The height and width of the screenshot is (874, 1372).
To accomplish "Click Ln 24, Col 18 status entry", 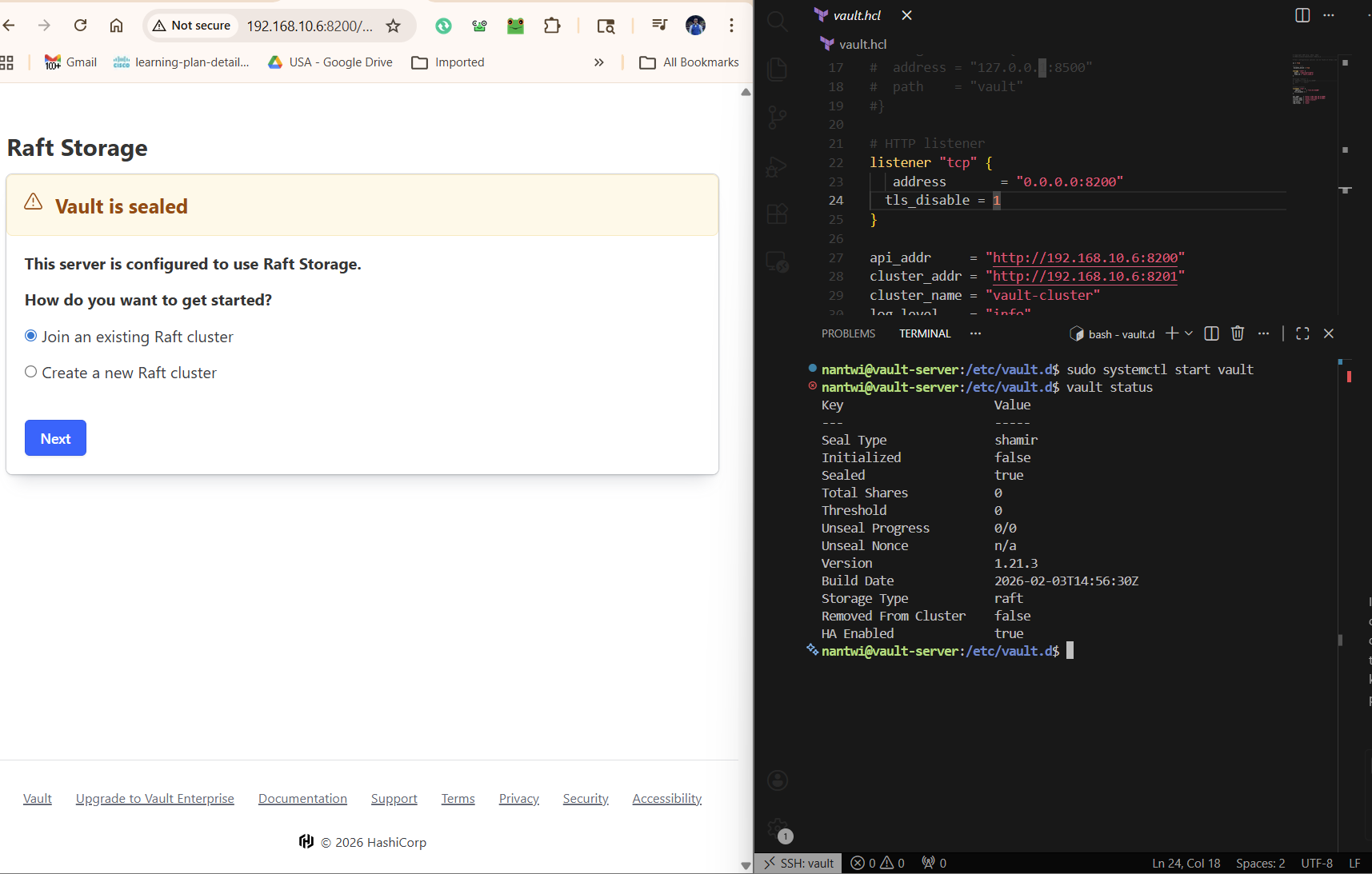I will point(1186,864).
